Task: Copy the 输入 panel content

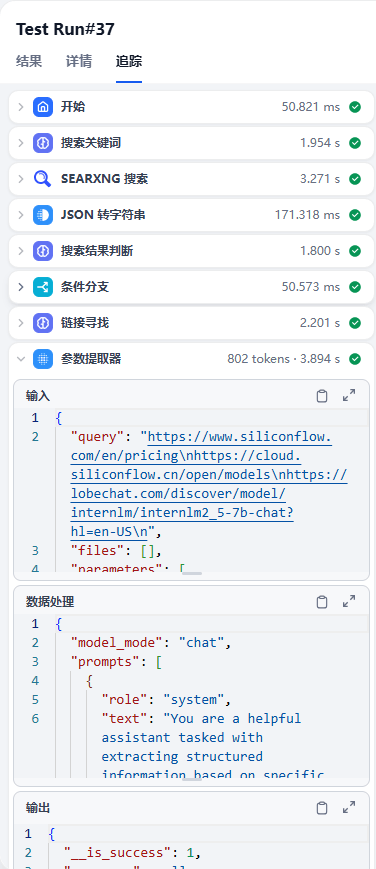Action: (322, 396)
